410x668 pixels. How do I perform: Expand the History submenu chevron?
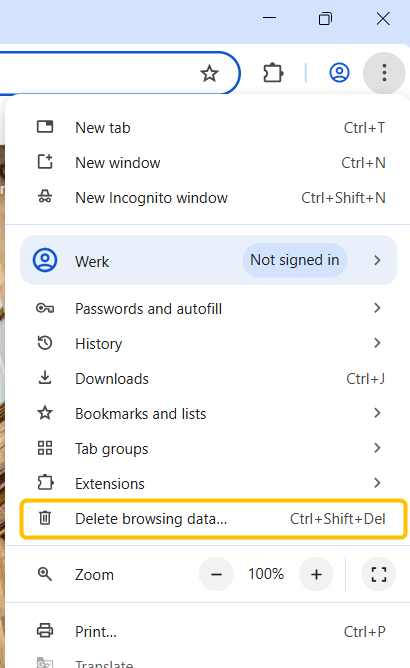[377, 343]
